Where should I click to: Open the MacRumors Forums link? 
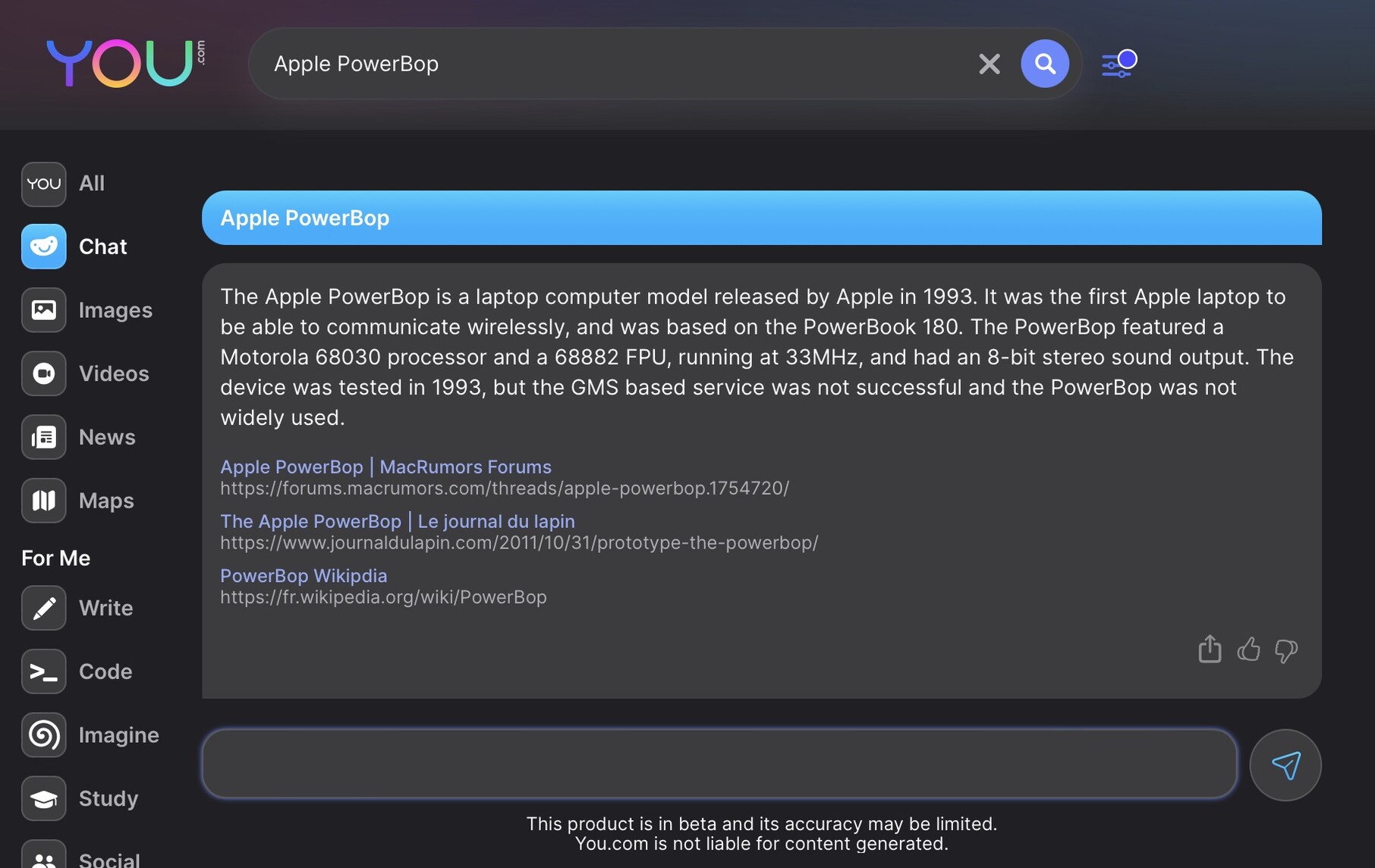point(385,467)
